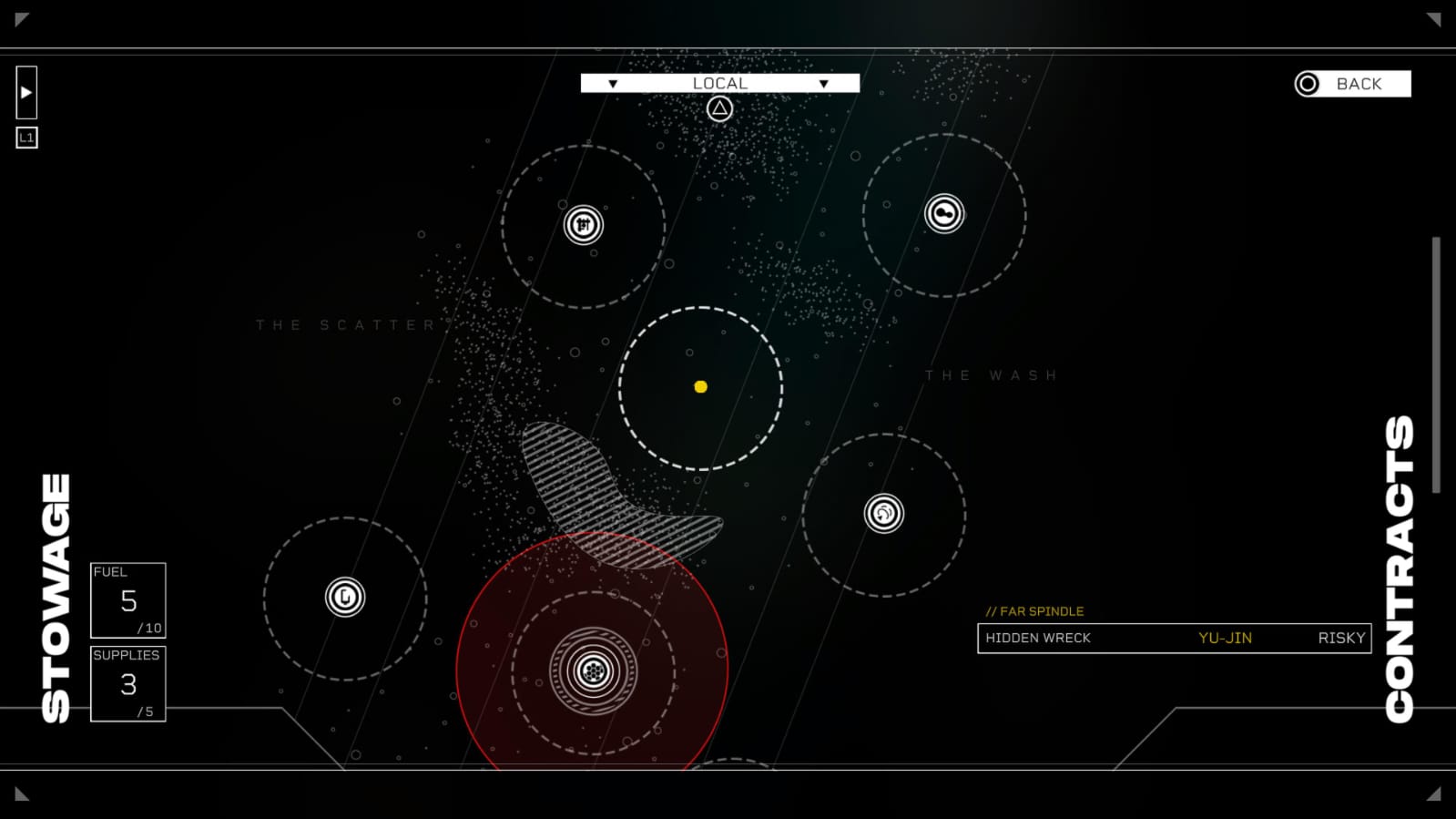The height and width of the screenshot is (819, 1456).
Task: Click the circle icon beside BACK
Action: tap(1308, 84)
